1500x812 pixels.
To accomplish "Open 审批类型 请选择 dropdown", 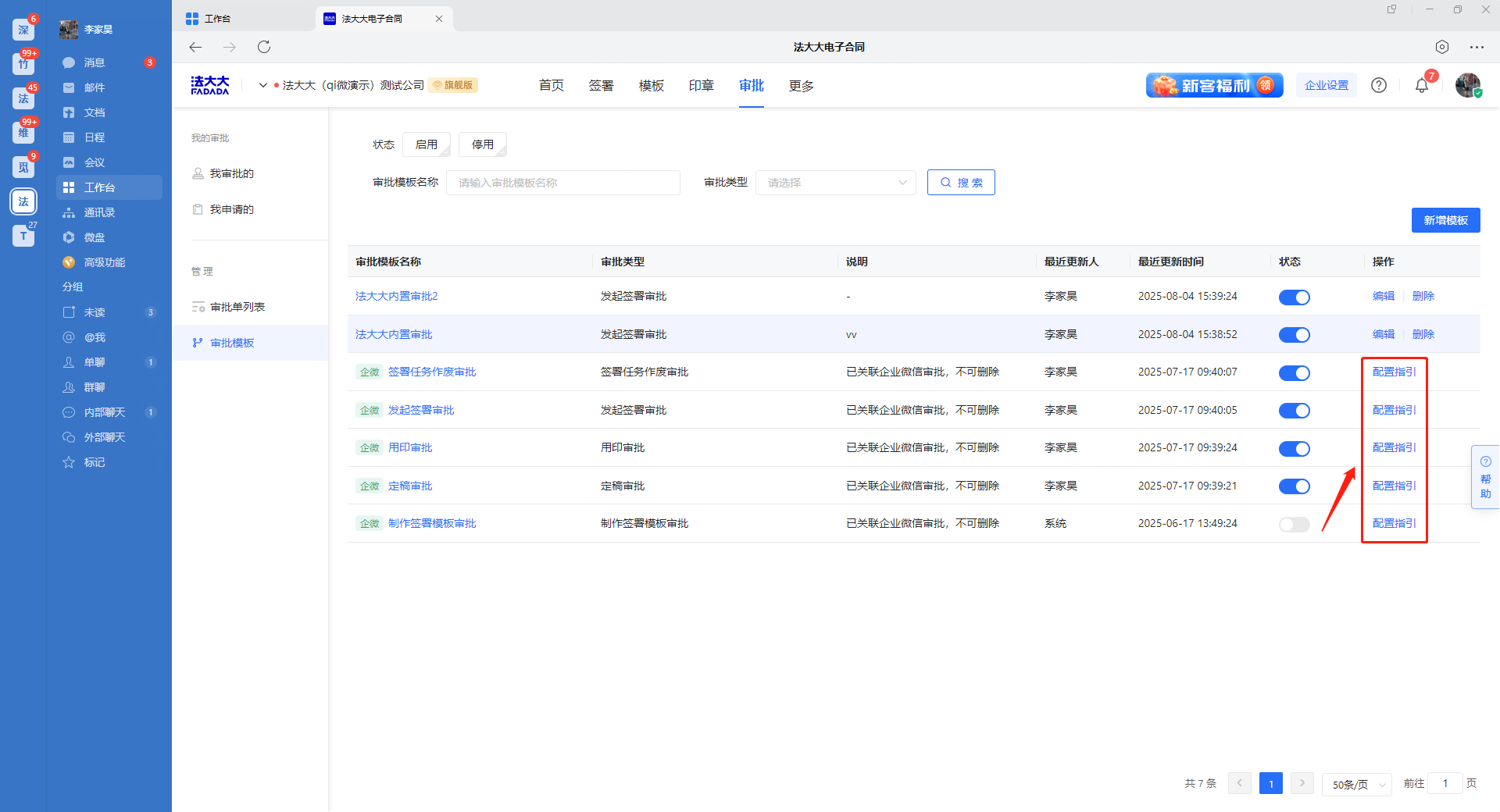I will pyautogui.click(x=836, y=183).
